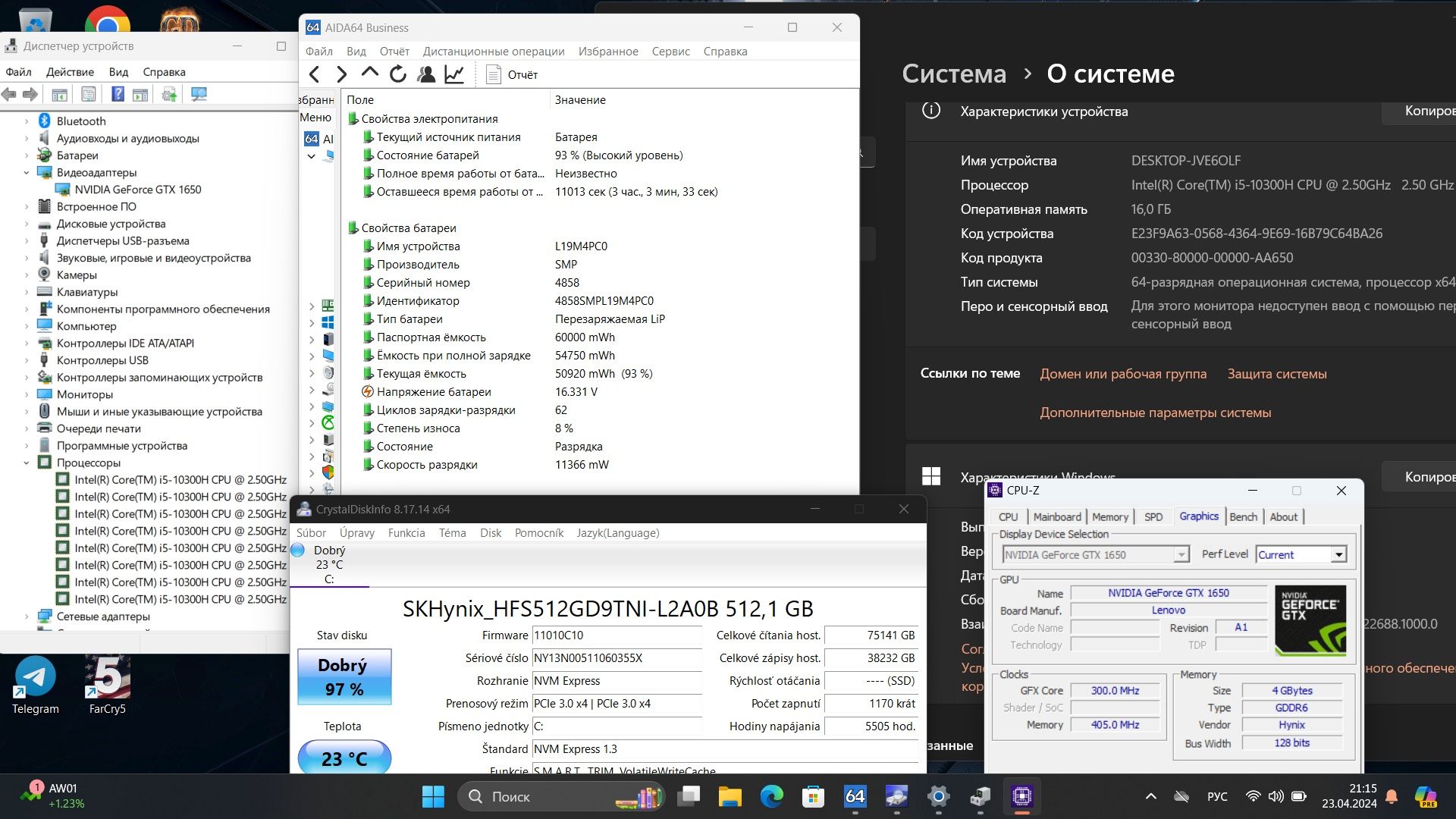Click Wi-Fi tray icon
Image resolution: width=1456 pixels, height=819 pixels.
1253,796
